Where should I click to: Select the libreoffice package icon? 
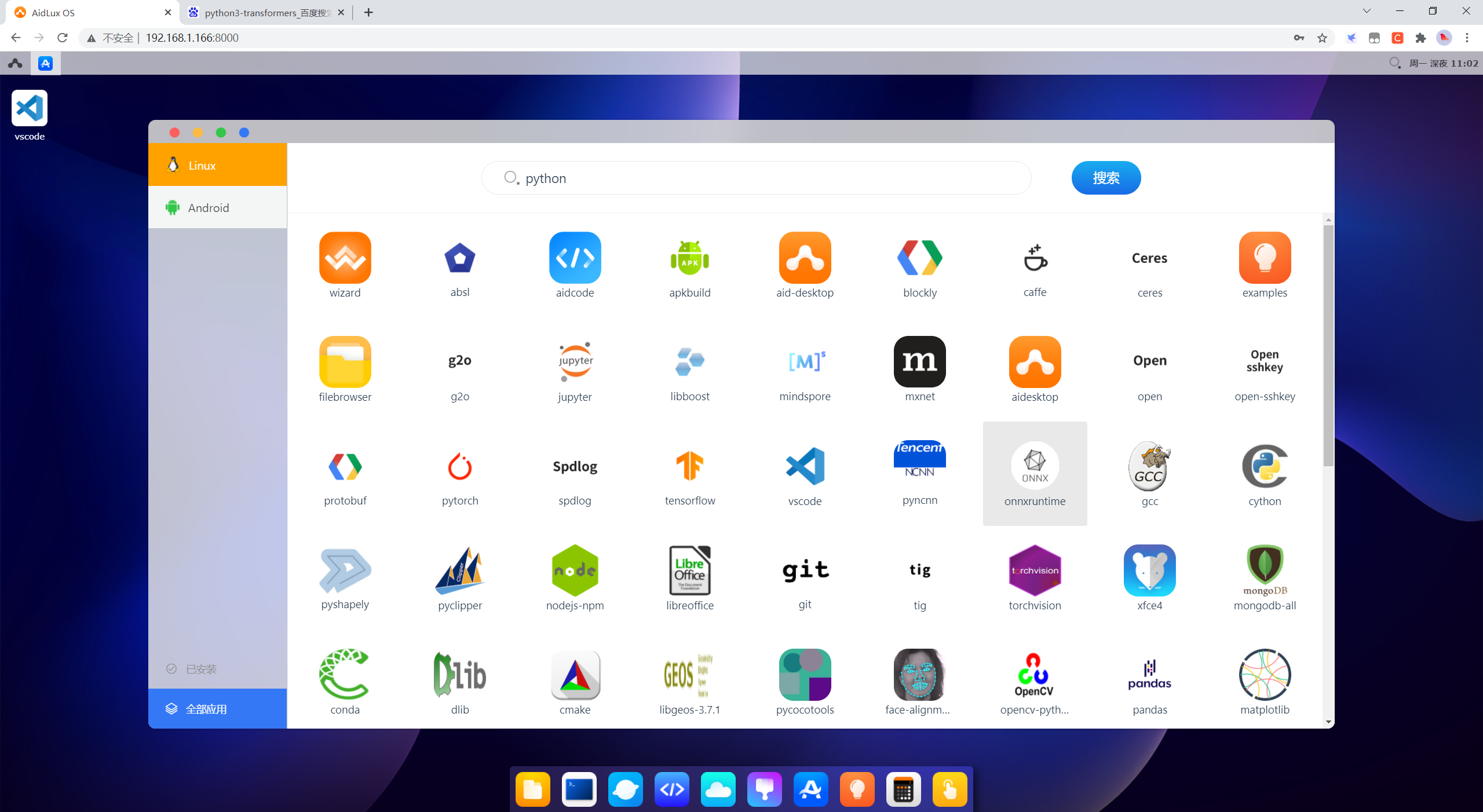click(x=689, y=570)
